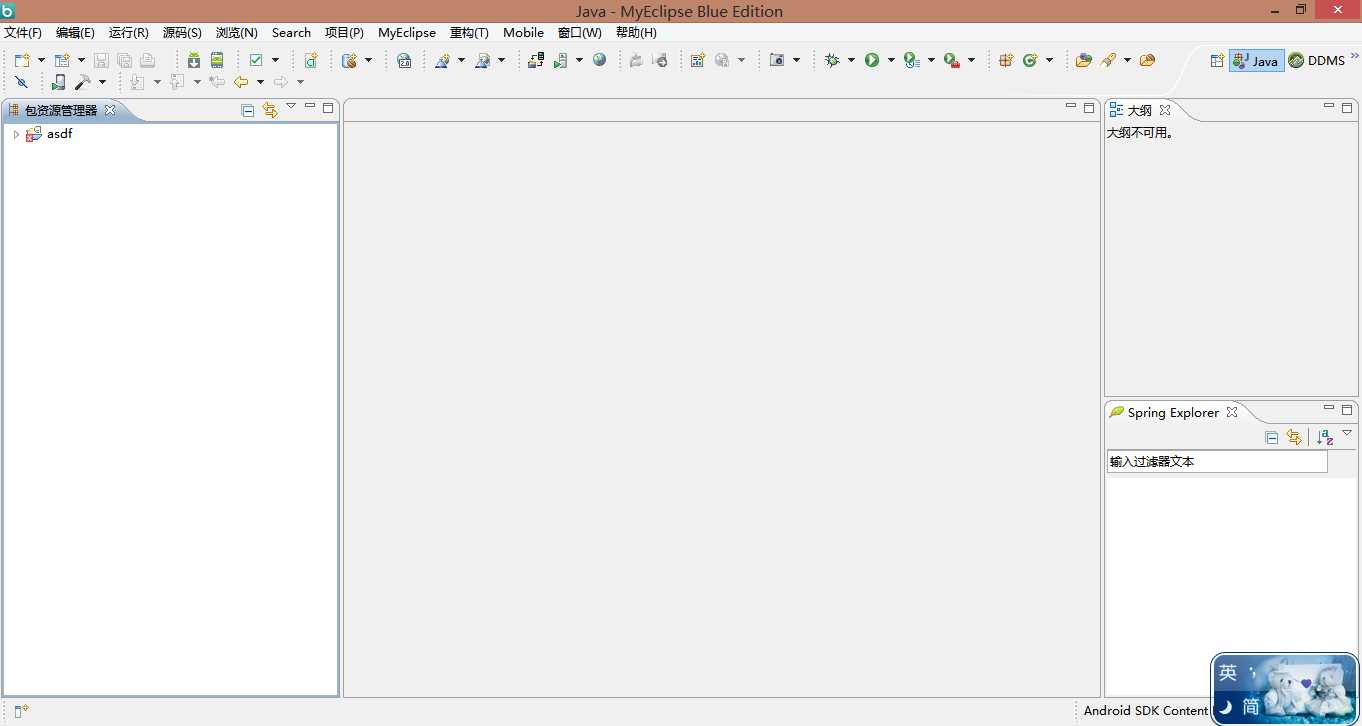This screenshot has height=726, width=1362.
Task: Click the run-on-server icon beside deploy
Action: pyautogui.click(x=560, y=60)
